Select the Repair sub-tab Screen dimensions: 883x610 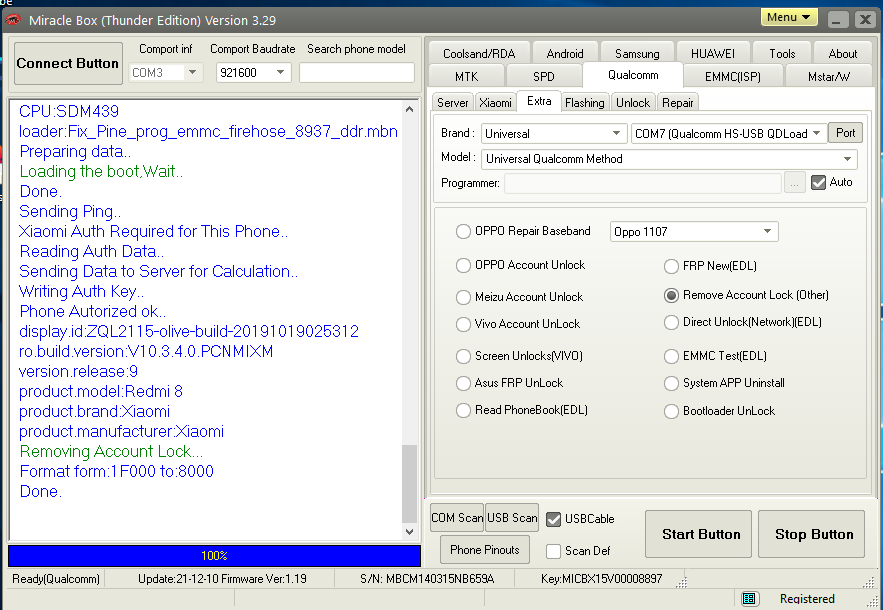tap(677, 103)
